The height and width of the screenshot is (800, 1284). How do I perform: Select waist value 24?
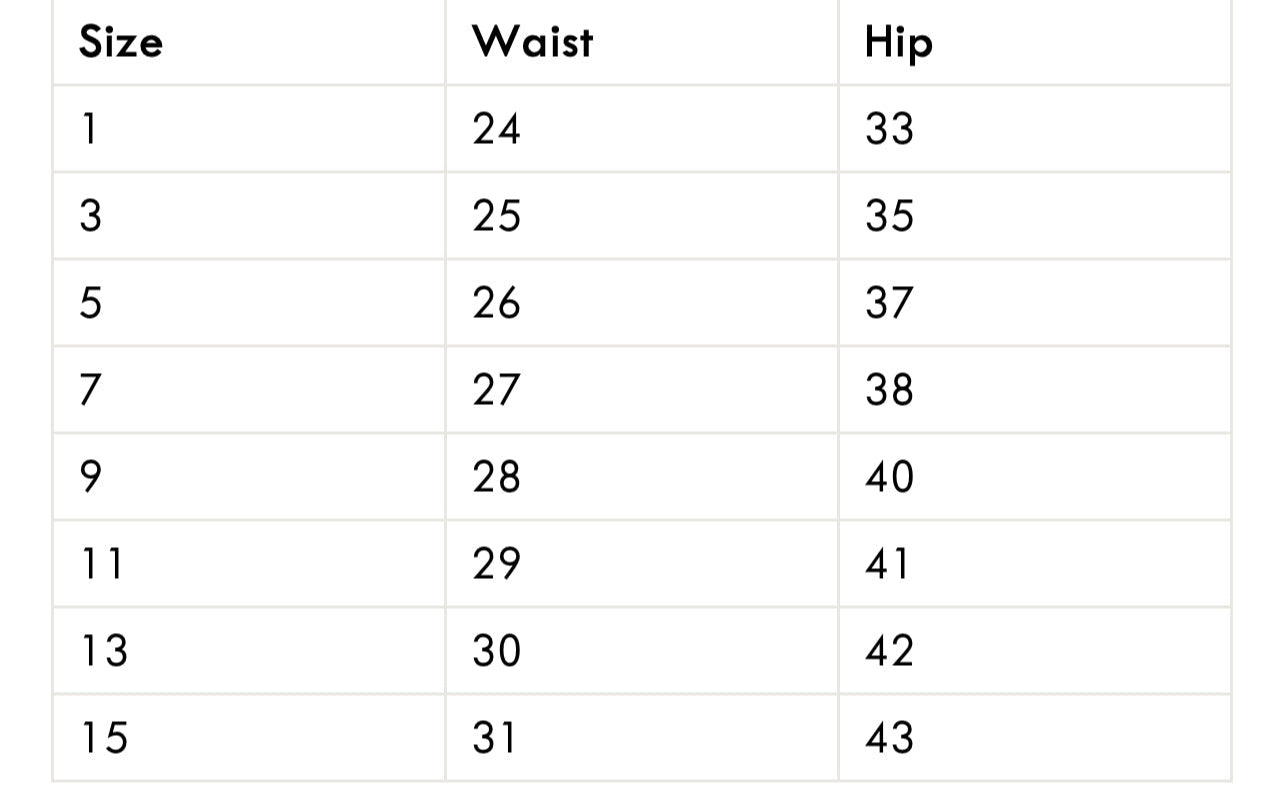(497, 129)
